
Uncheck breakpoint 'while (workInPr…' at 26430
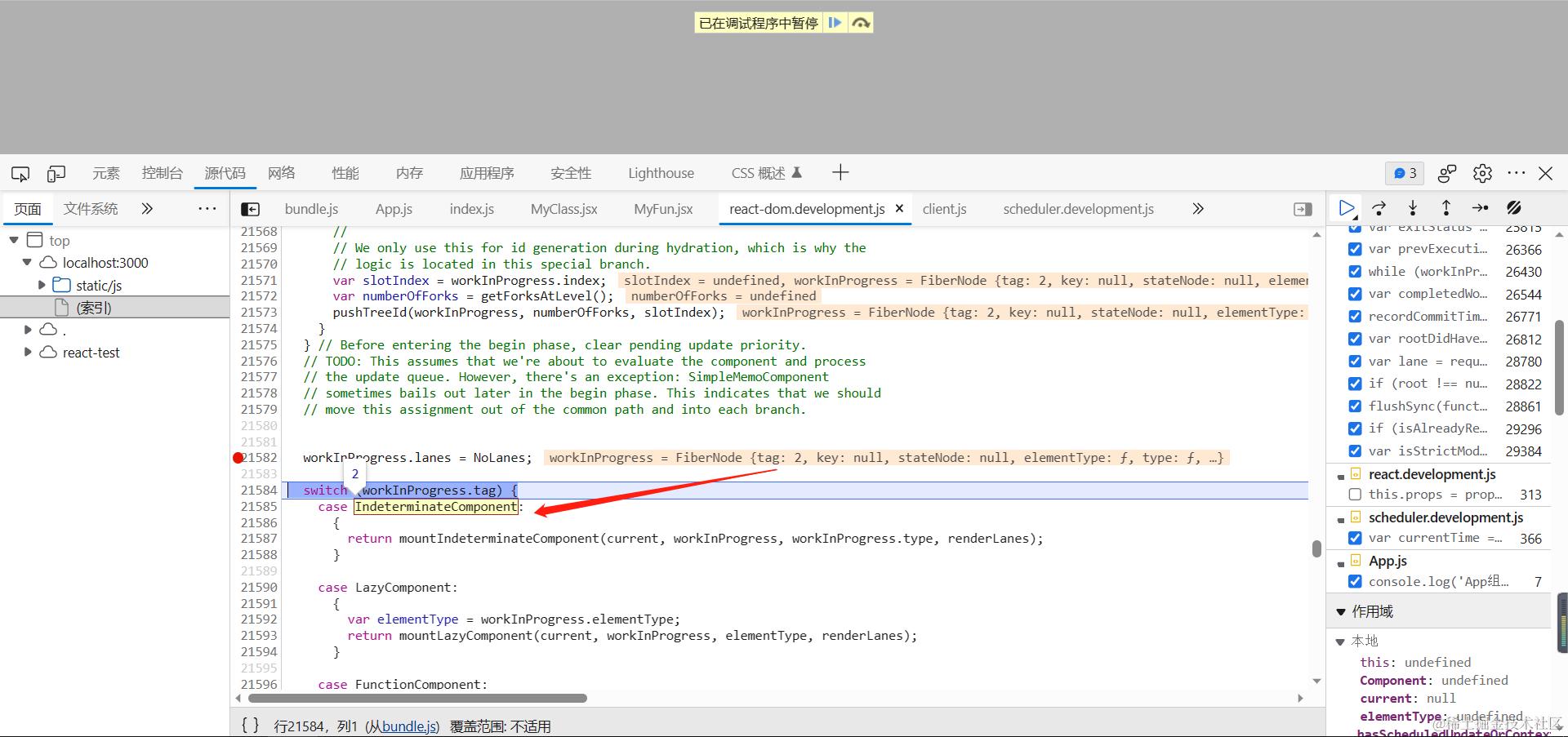(1355, 272)
